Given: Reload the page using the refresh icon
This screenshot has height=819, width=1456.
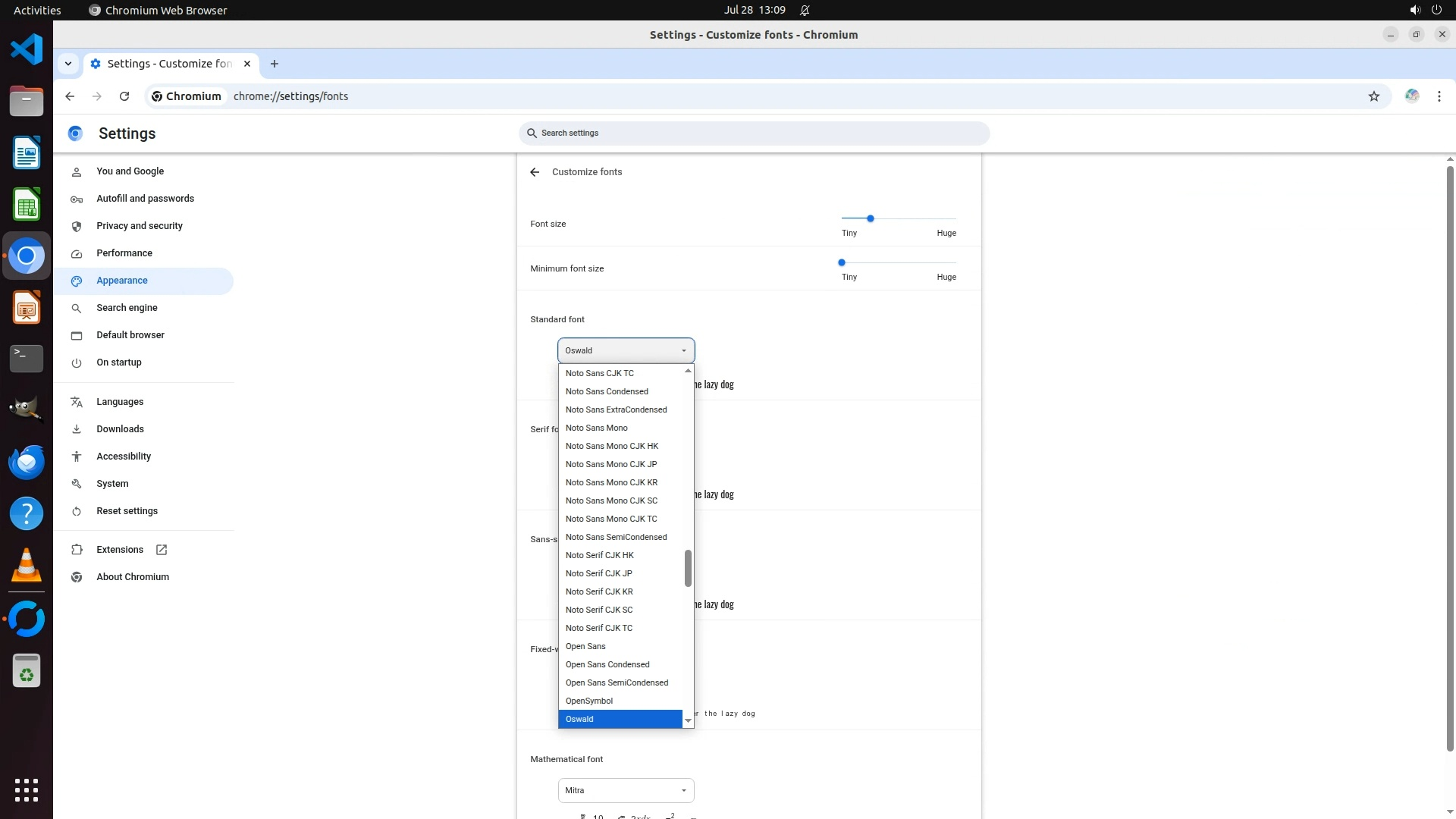Looking at the screenshot, I should coord(124,96).
